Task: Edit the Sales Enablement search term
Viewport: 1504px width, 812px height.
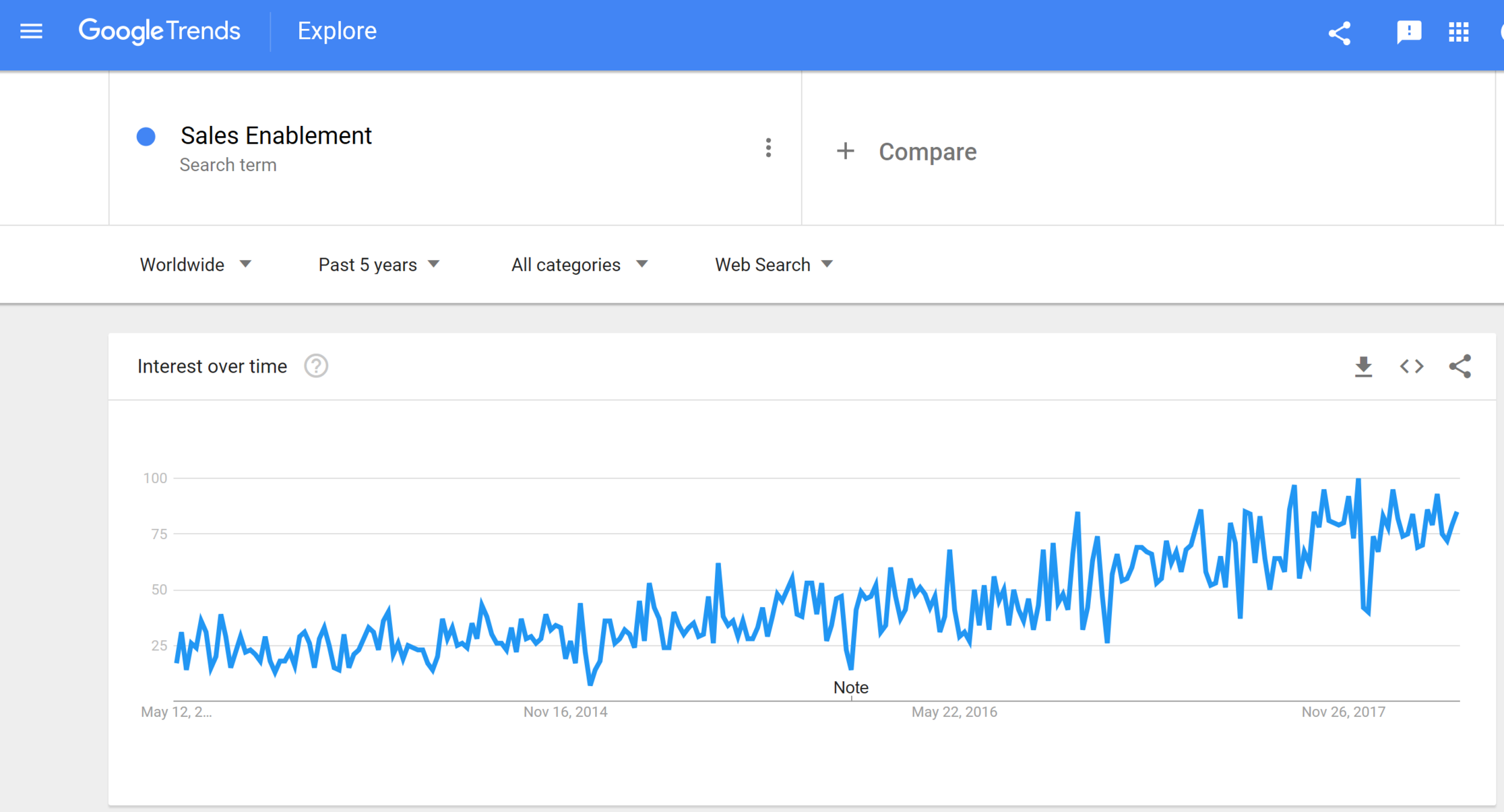Action: point(276,136)
